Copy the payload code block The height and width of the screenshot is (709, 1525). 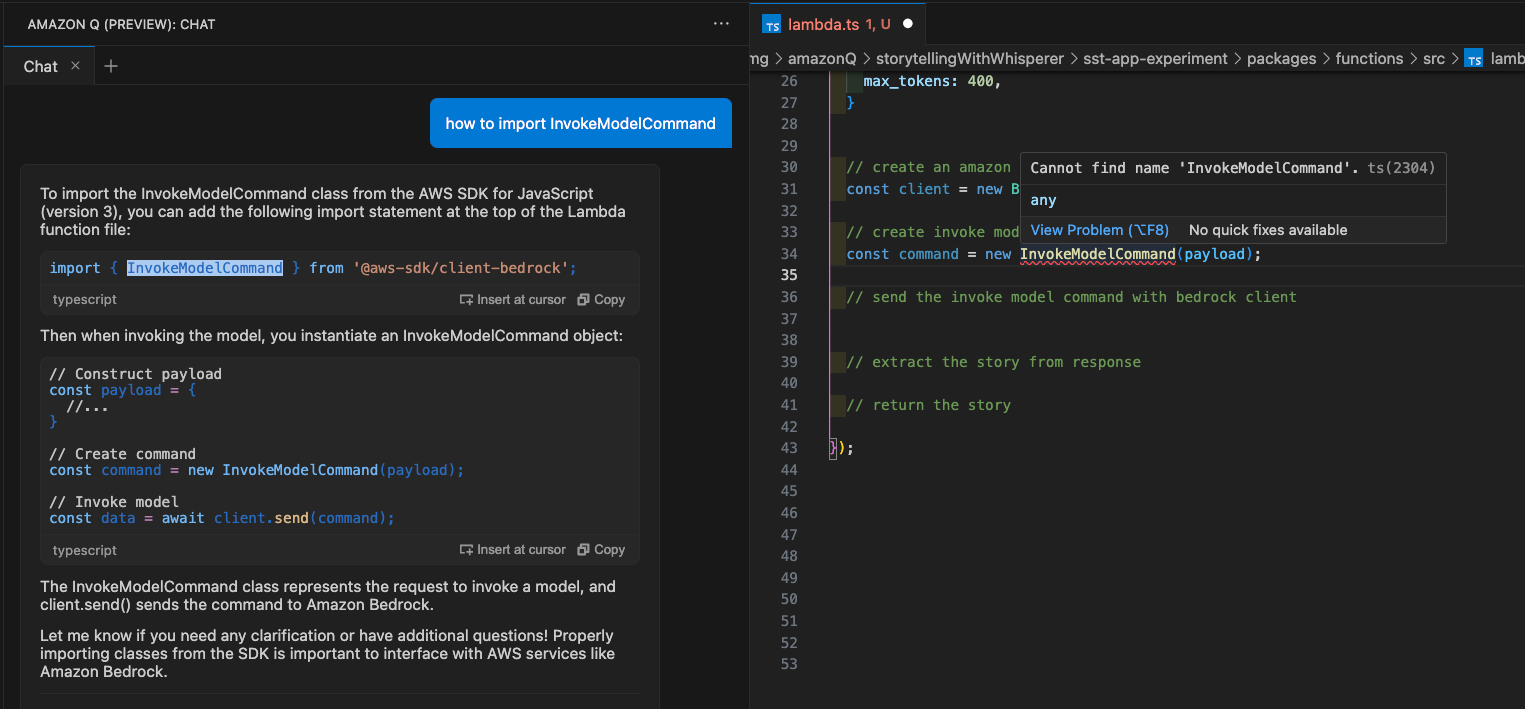point(601,549)
